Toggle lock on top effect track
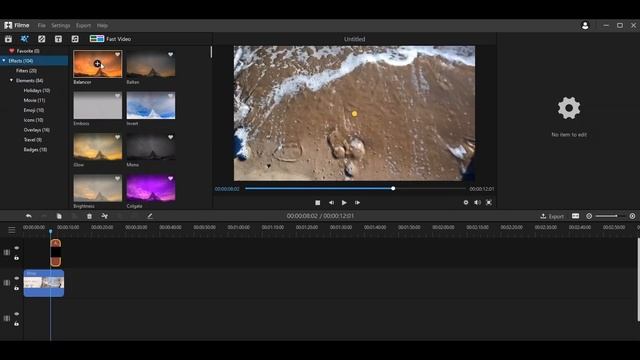The width and height of the screenshot is (640, 360). pos(17,258)
